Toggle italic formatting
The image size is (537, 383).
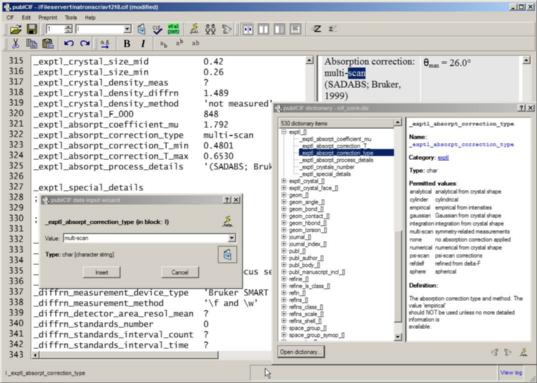coord(143,44)
